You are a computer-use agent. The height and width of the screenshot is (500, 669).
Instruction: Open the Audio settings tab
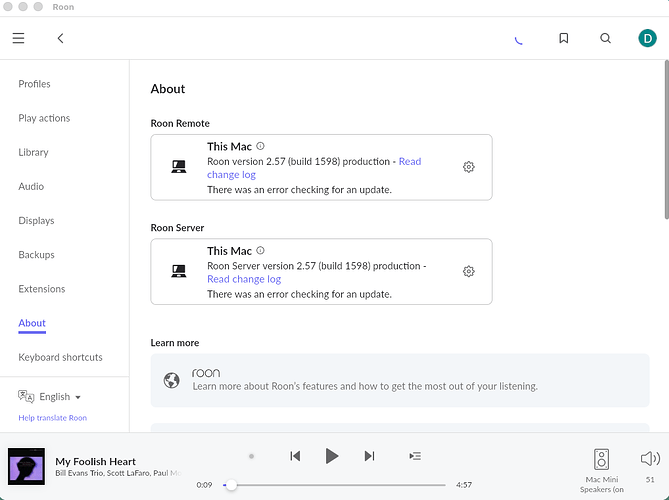coord(31,187)
